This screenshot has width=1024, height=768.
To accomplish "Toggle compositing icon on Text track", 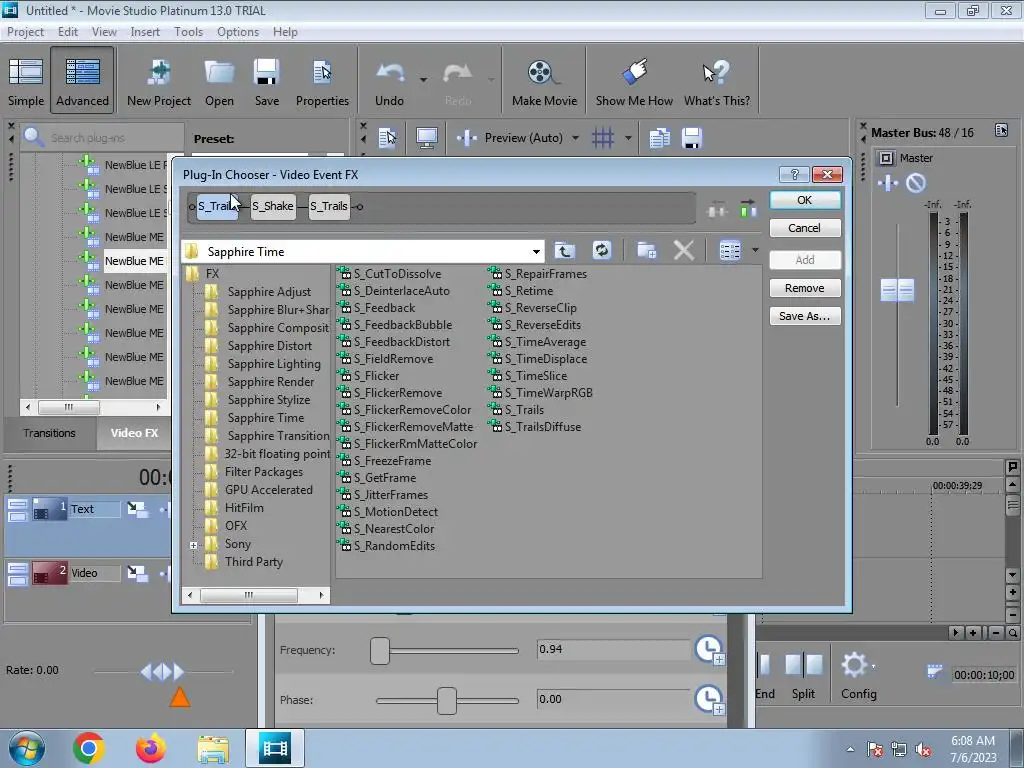I will pos(136,509).
